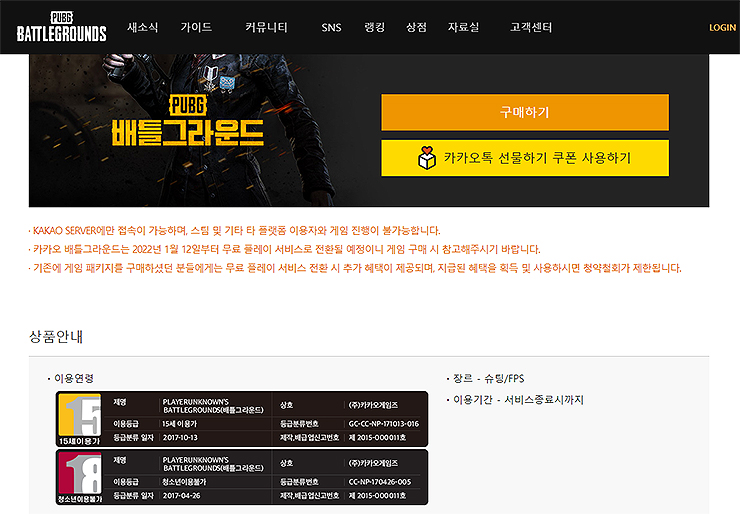Click the 카카오톡 선물하기 쿠폰 사용하기 button
740x514 pixels.
pos(525,158)
